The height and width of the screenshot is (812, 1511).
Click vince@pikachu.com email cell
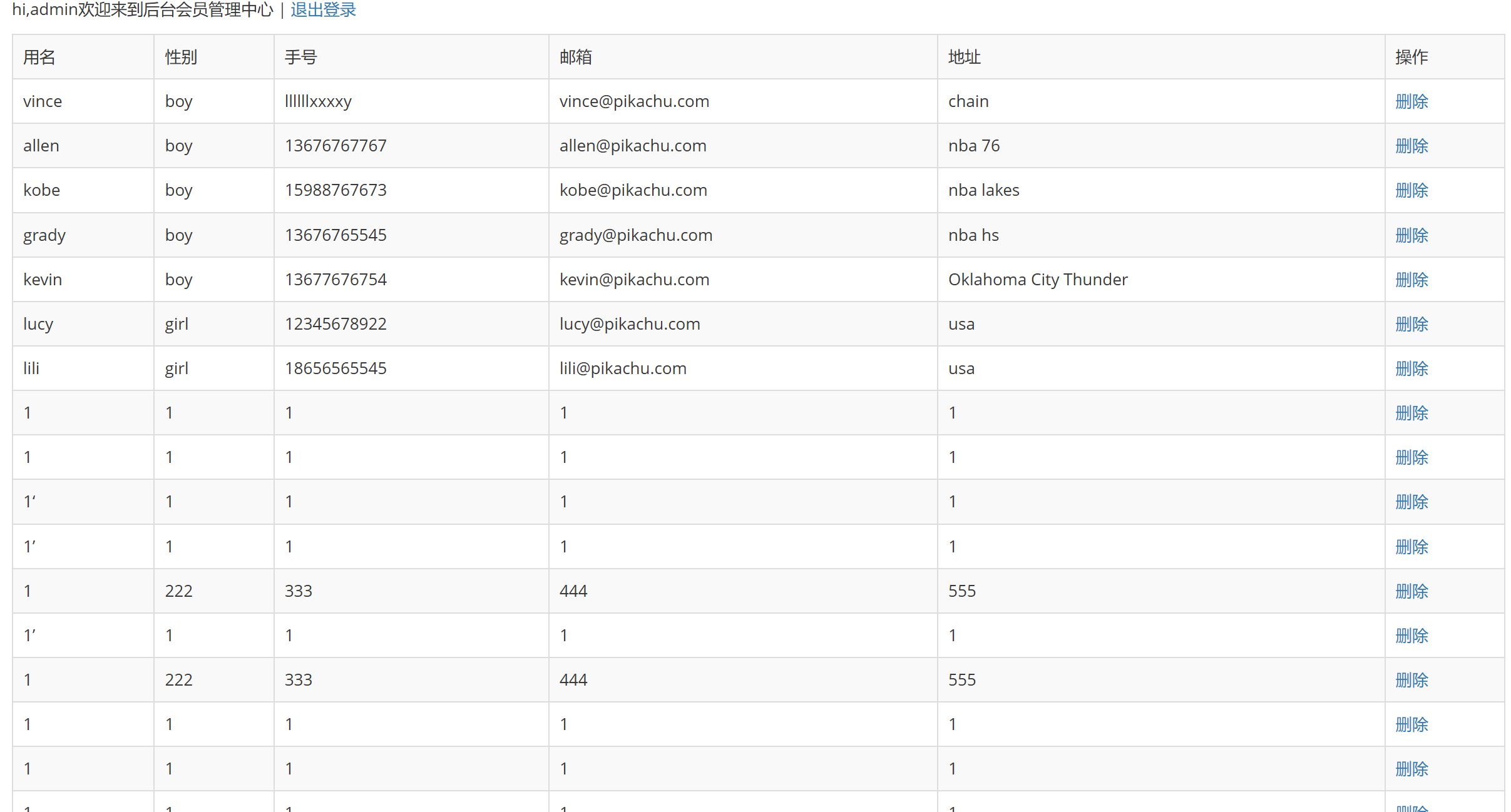point(634,101)
